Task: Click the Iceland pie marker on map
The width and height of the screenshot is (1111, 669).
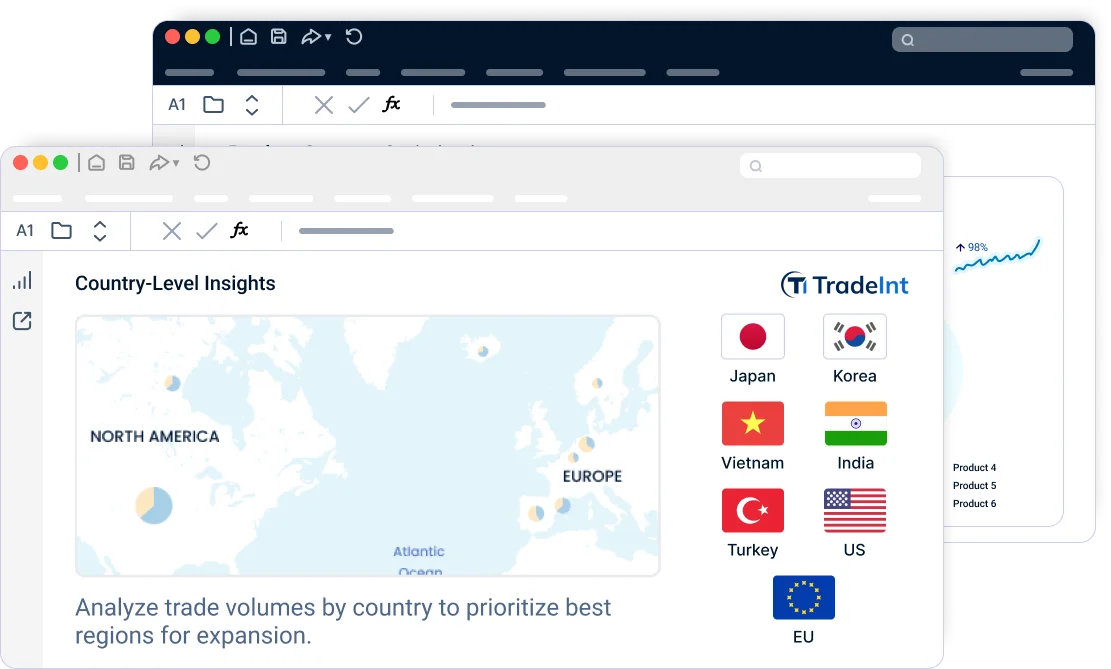Action: point(483,351)
